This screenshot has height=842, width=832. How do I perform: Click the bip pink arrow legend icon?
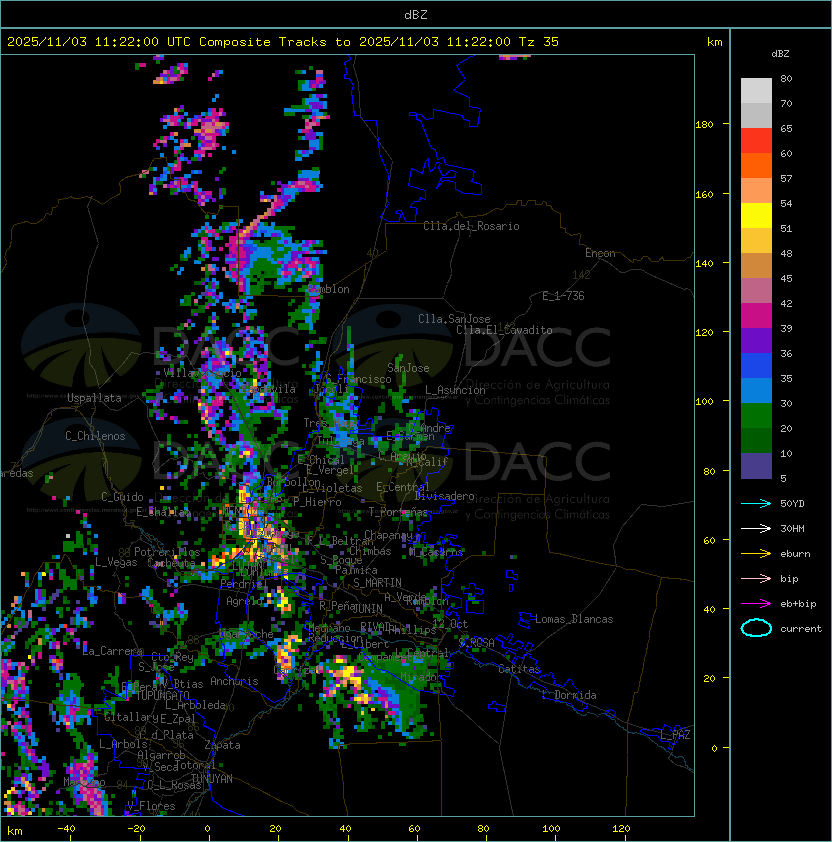click(756, 578)
